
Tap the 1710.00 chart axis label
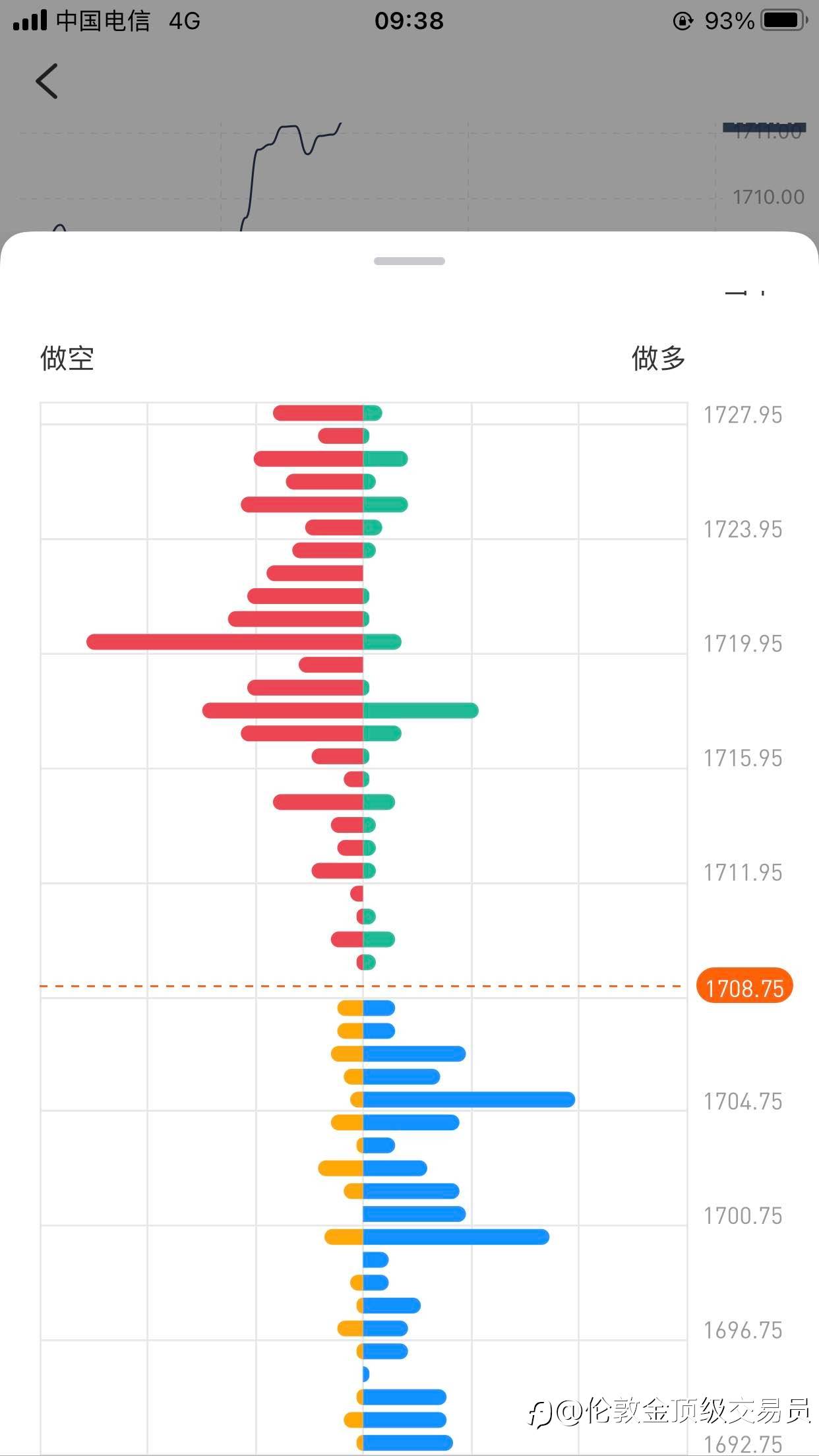[768, 197]
